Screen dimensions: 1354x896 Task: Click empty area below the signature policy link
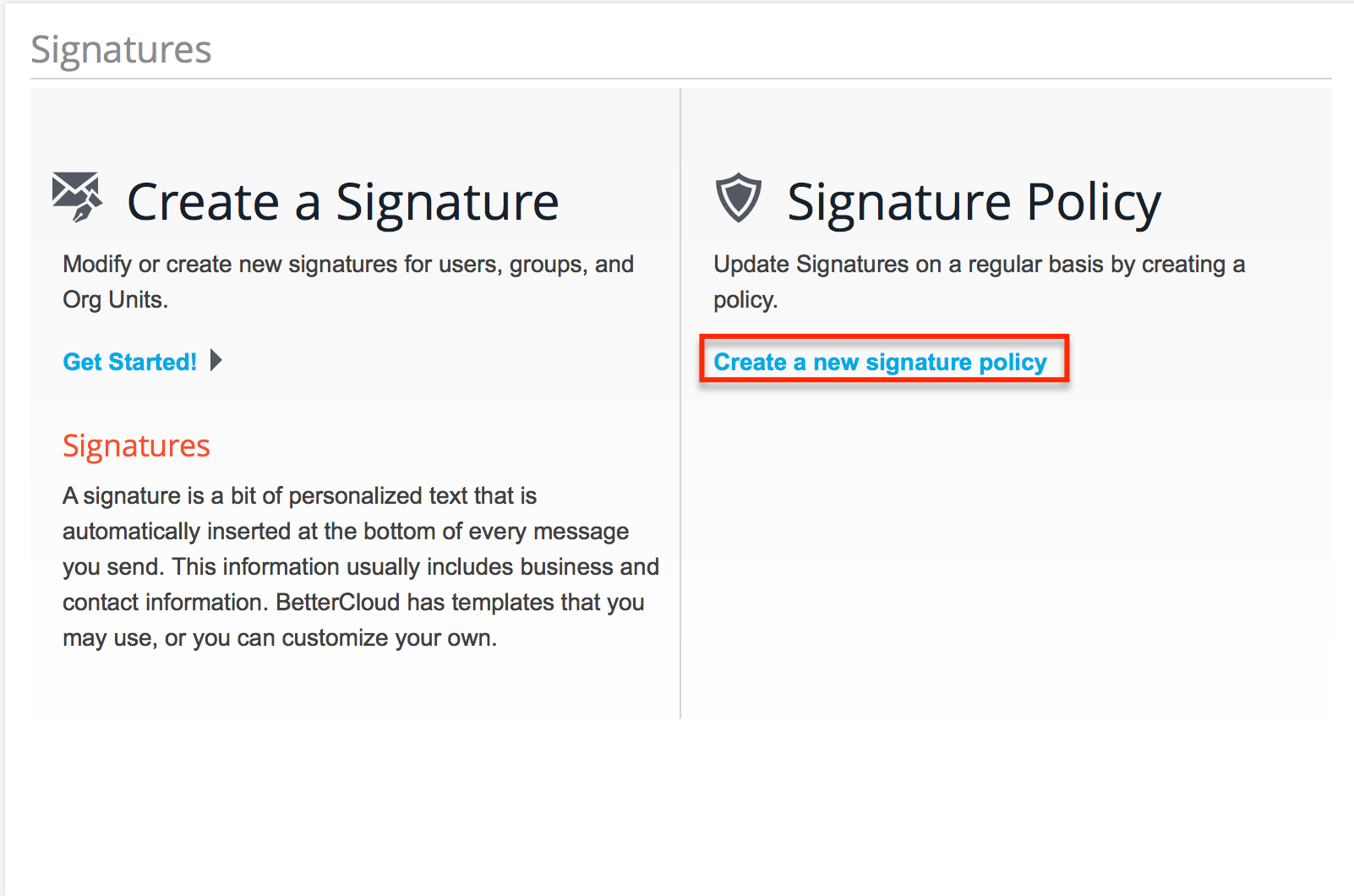click(x=1006, y=549)
